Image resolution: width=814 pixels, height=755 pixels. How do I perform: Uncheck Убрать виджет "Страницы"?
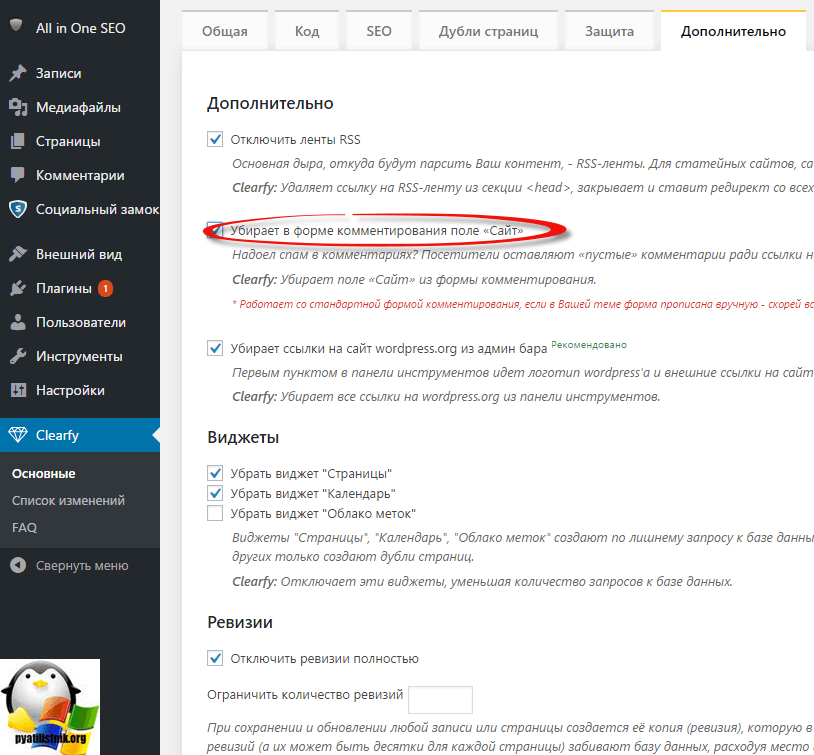[x=215, y=473]
